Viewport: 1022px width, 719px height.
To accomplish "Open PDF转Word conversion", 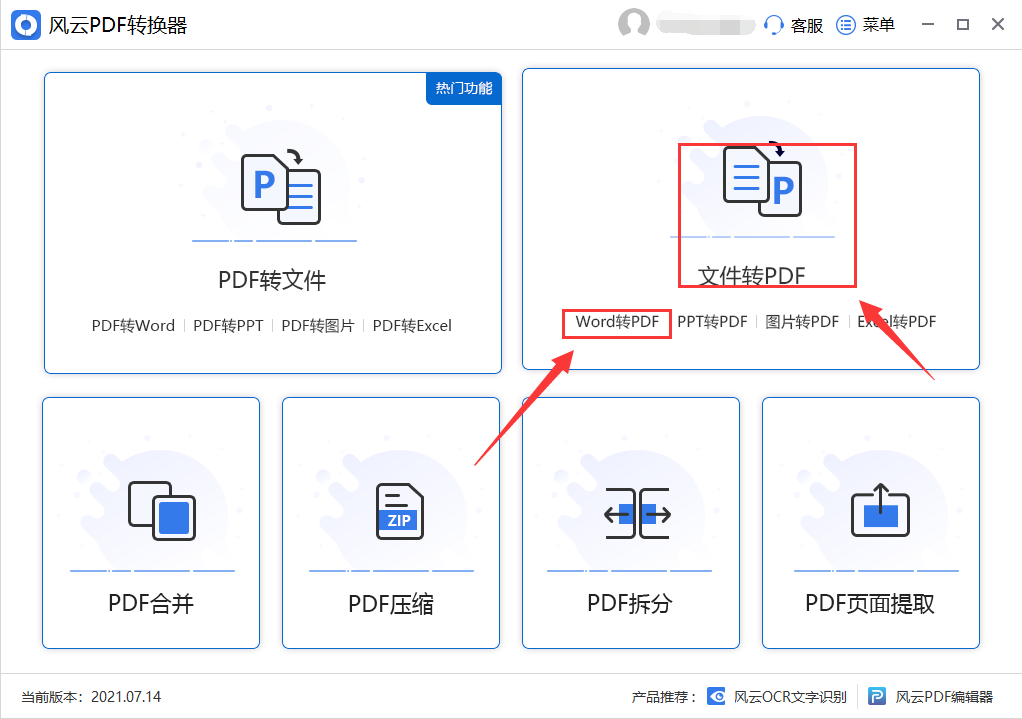I will [133, 325].
